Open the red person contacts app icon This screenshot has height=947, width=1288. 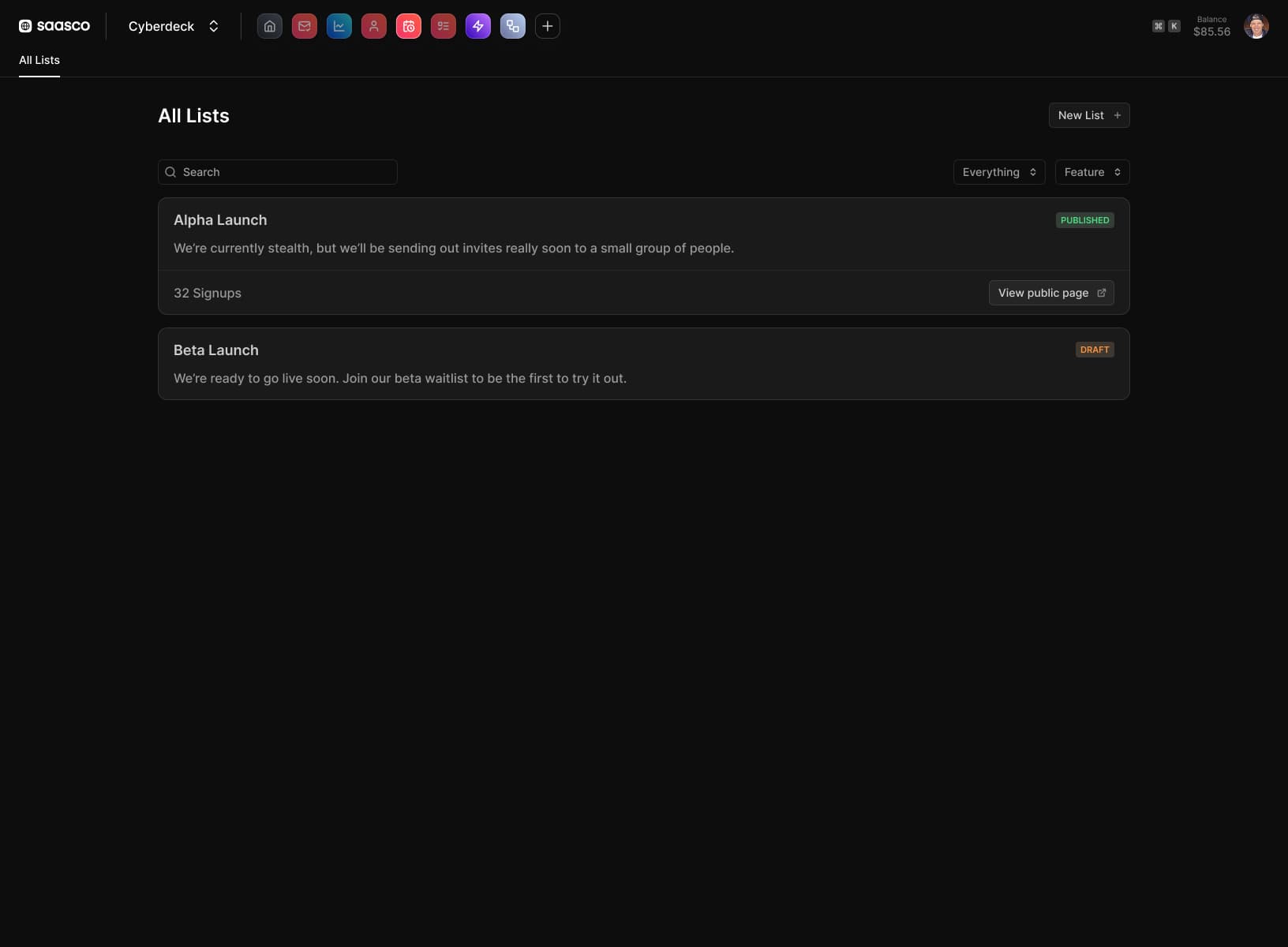pos(374,26)
